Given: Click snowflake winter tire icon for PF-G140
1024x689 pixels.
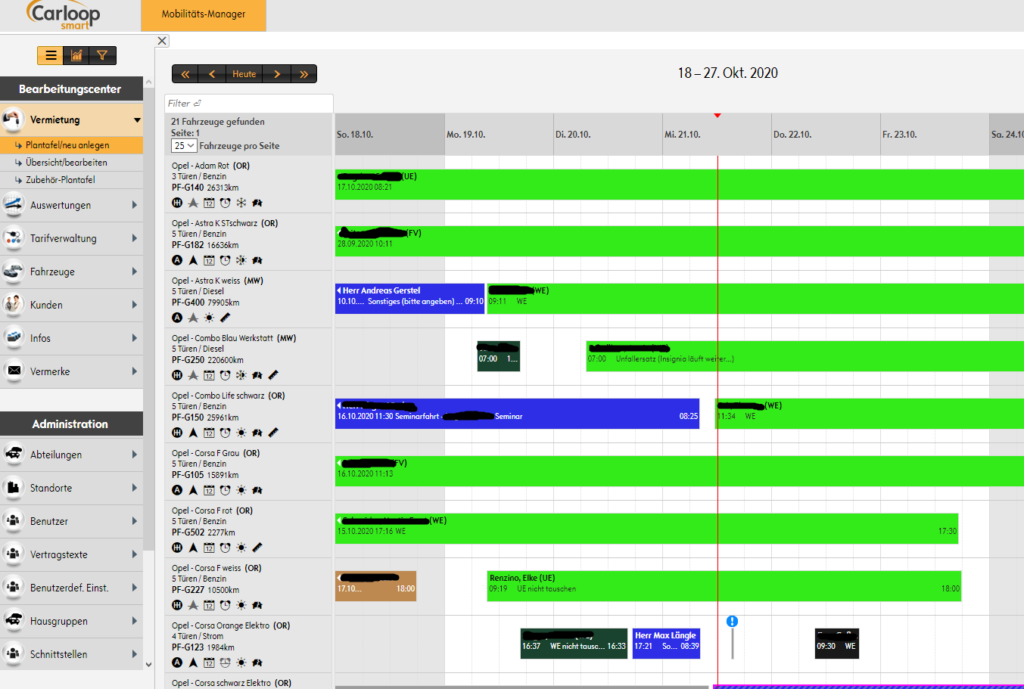Looking at the screenshot, I should pos(241,203).
